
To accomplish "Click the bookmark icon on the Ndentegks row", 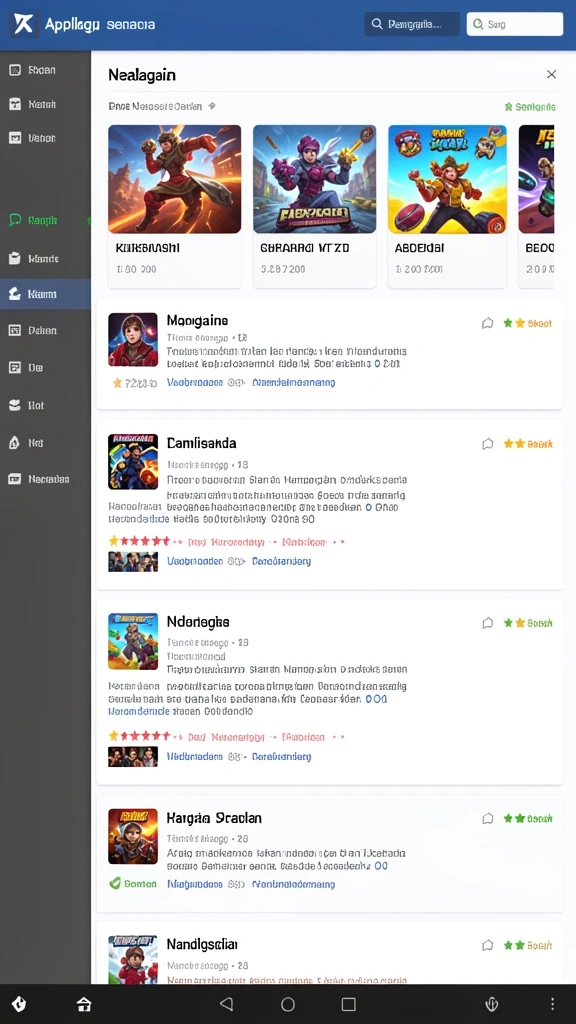I will click(x=487, y=623).
